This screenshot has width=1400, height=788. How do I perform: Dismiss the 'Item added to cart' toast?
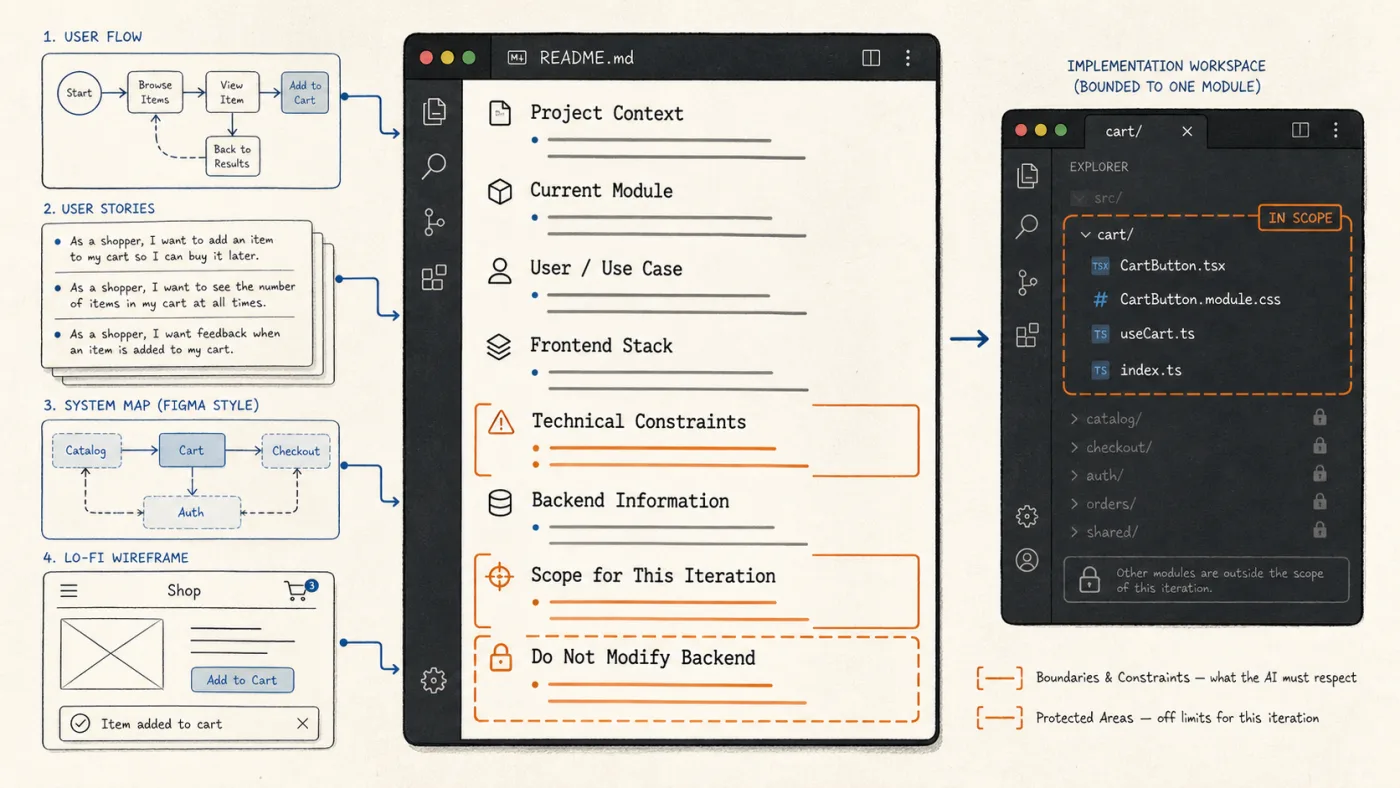click(x=303, y=723)
